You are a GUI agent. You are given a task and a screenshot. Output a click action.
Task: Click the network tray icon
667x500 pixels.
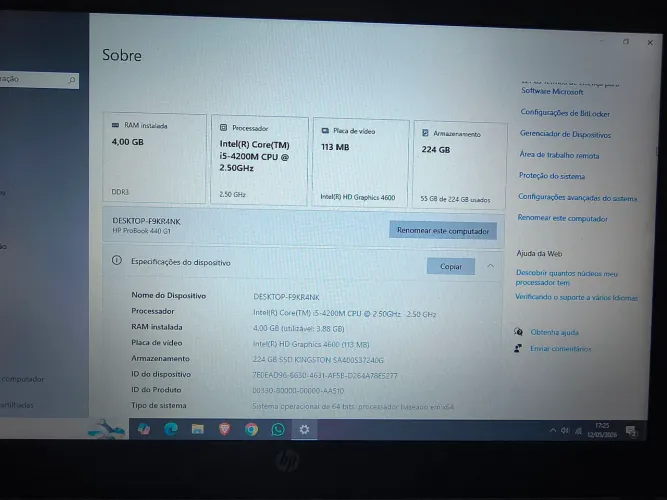tap(578, 431)
